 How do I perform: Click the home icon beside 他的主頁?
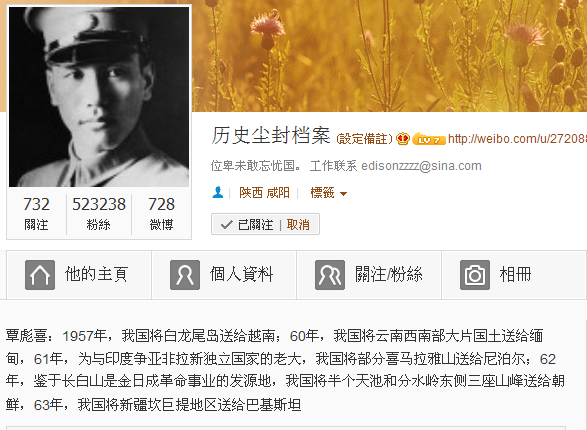click(x=40, y=275)
